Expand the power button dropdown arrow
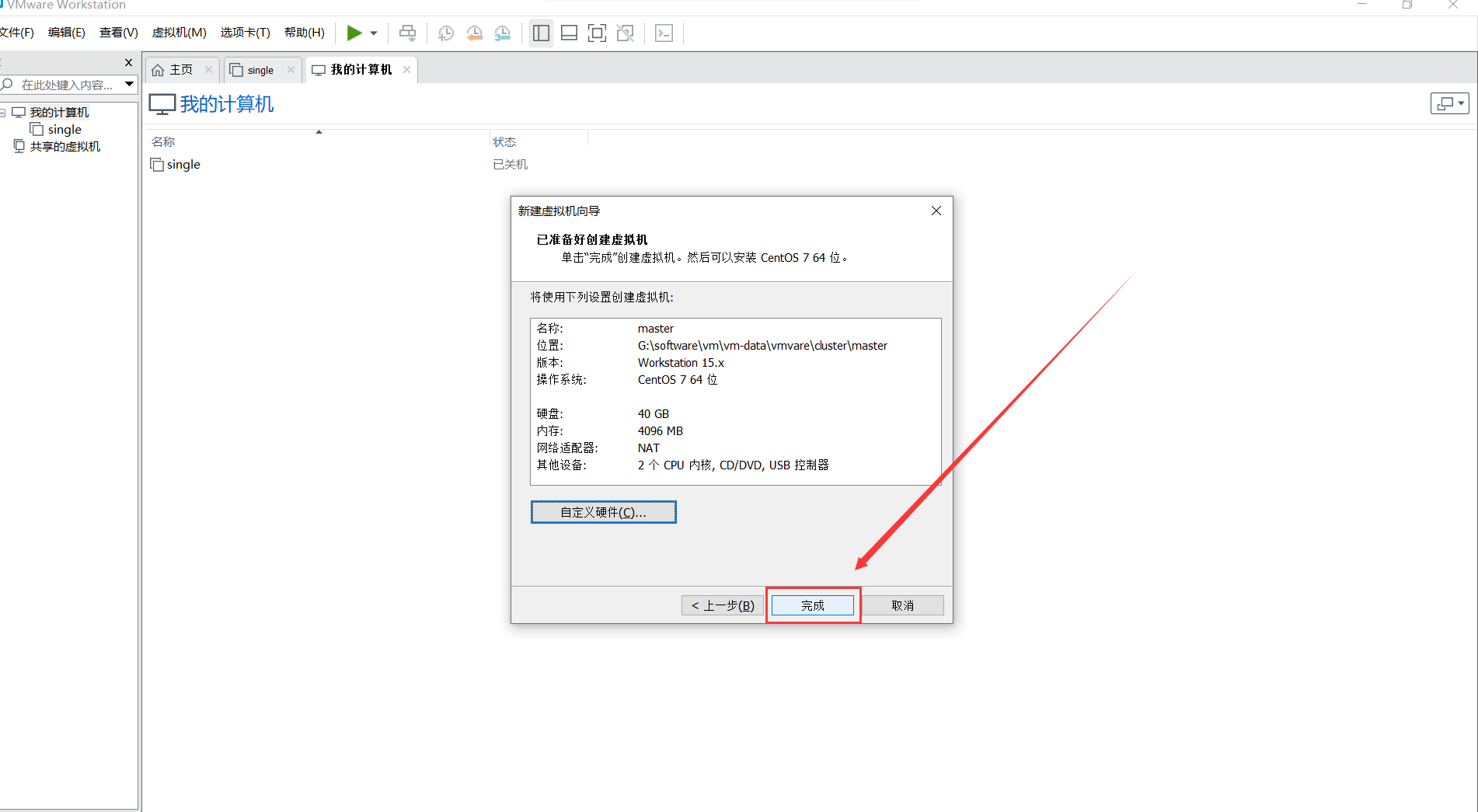The image size is (1478, 812). coord(373,33)
